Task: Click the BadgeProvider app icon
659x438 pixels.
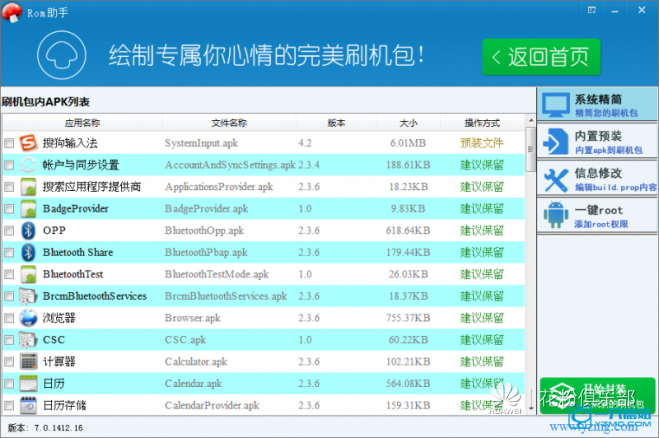Action: pos(29,208)
